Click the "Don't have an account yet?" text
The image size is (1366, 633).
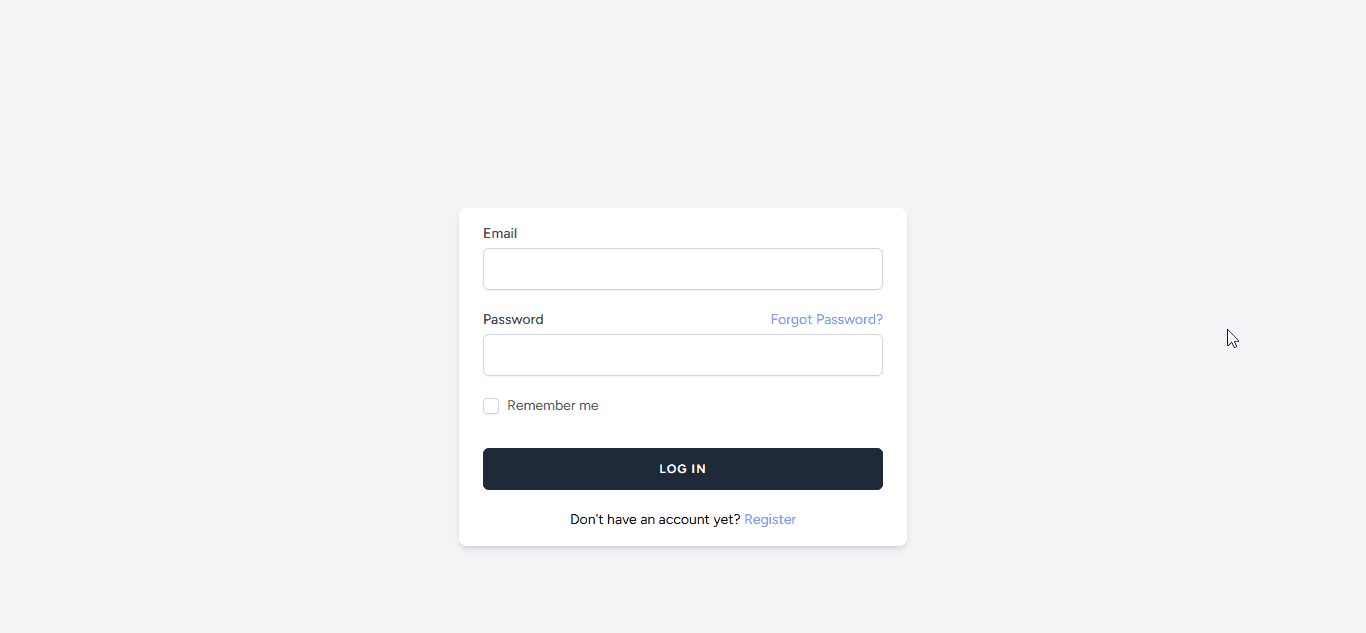coord(655,520)
